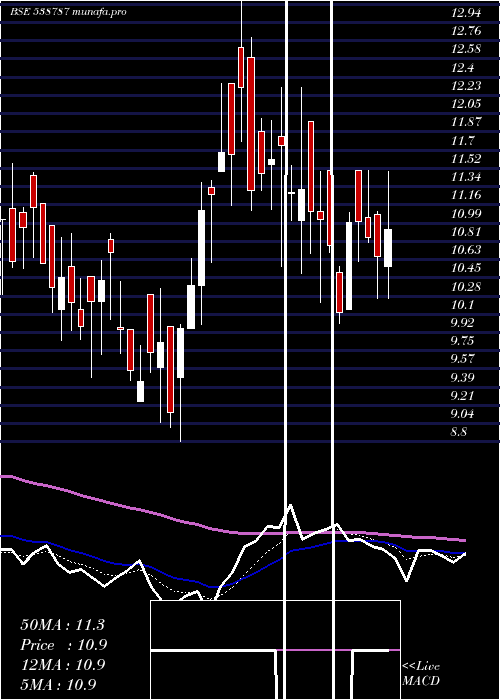Select the 5MA : 10.9 readout

pos(58,685)
